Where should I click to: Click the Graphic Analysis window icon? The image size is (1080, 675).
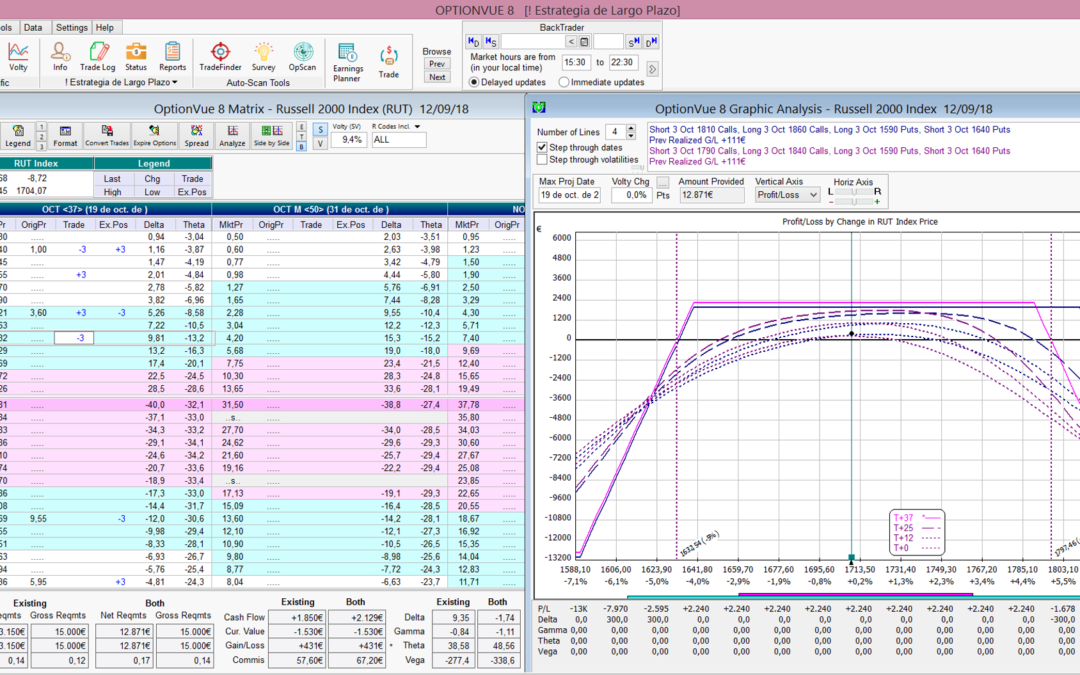[539, 107]
